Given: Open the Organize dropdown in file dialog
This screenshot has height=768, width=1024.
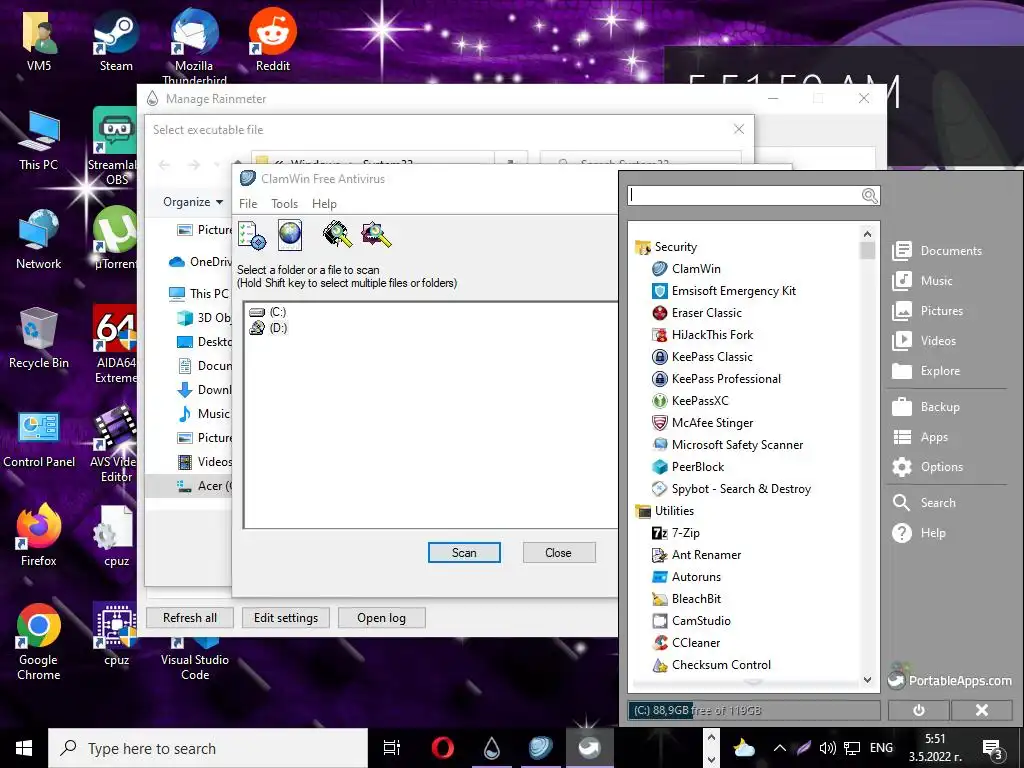Looking at the screenshot, I should [193, 202].
